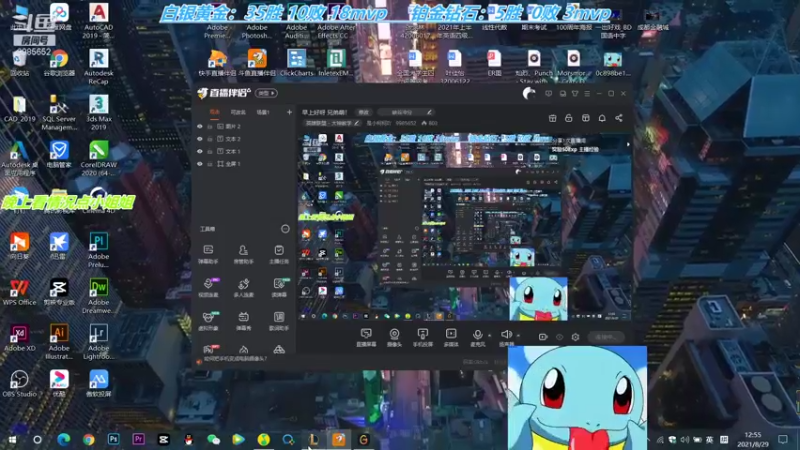Open Photoshop from the taskbar
The image size is (800, 450).
click(113, 439)
